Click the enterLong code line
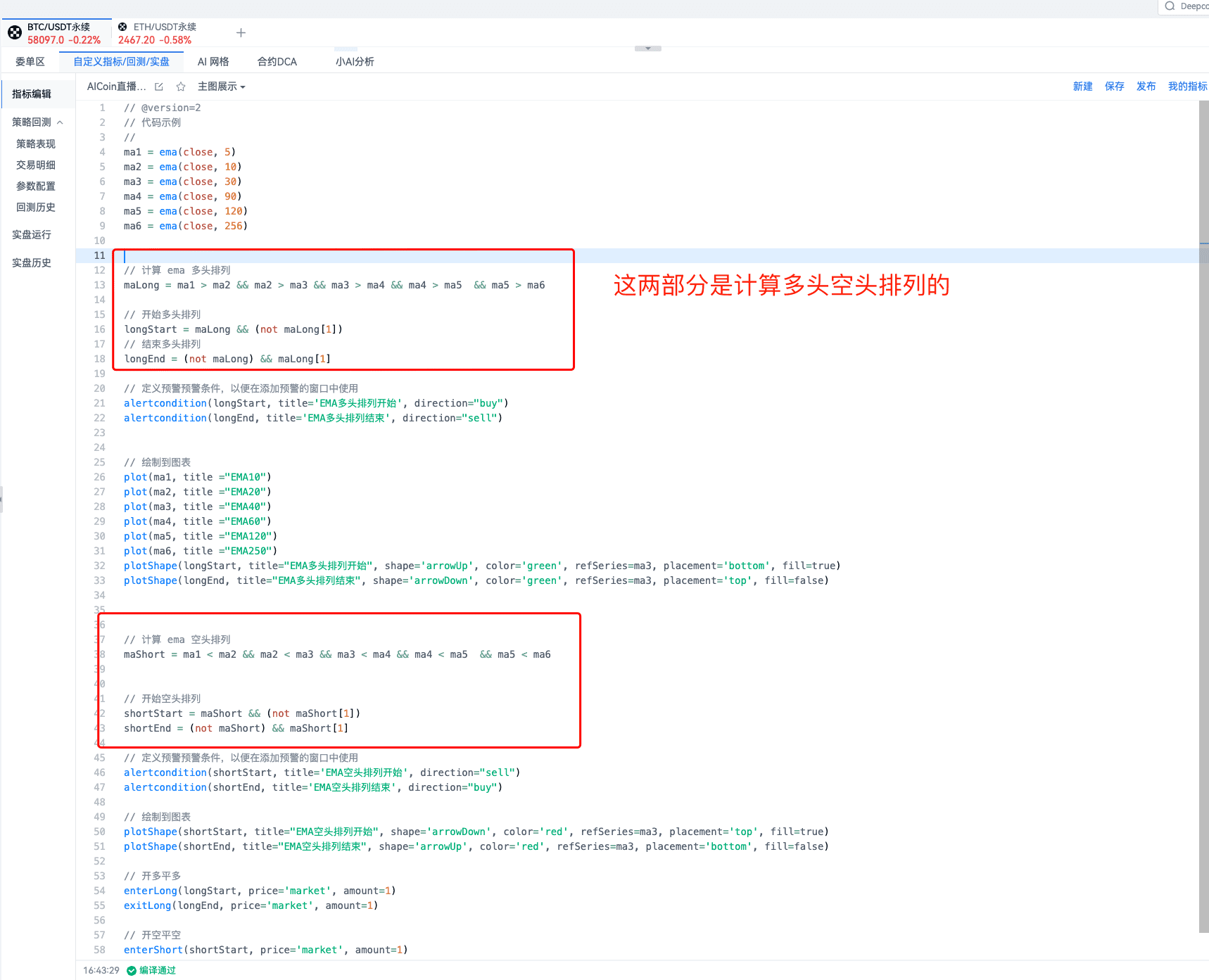This screenshot has height=980, width=1209. click(x=260, y=891)
